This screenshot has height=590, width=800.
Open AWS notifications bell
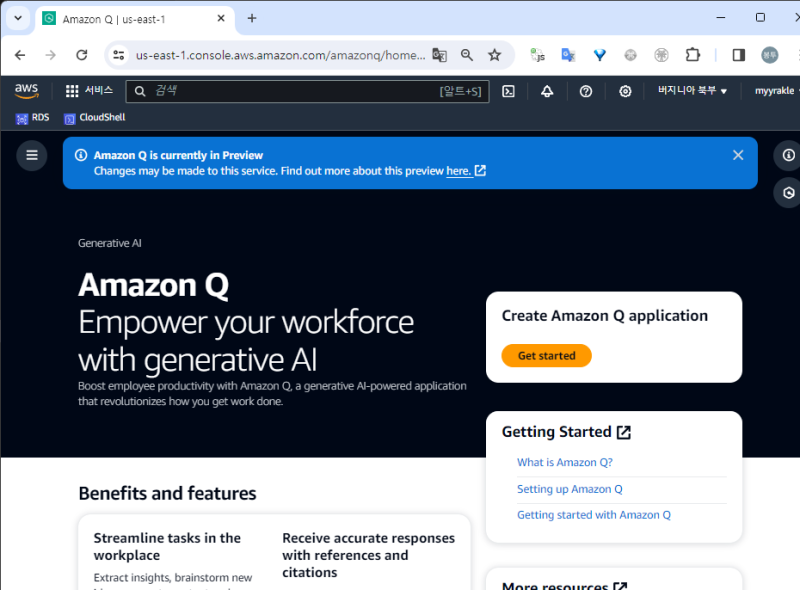tap(547, 91)
